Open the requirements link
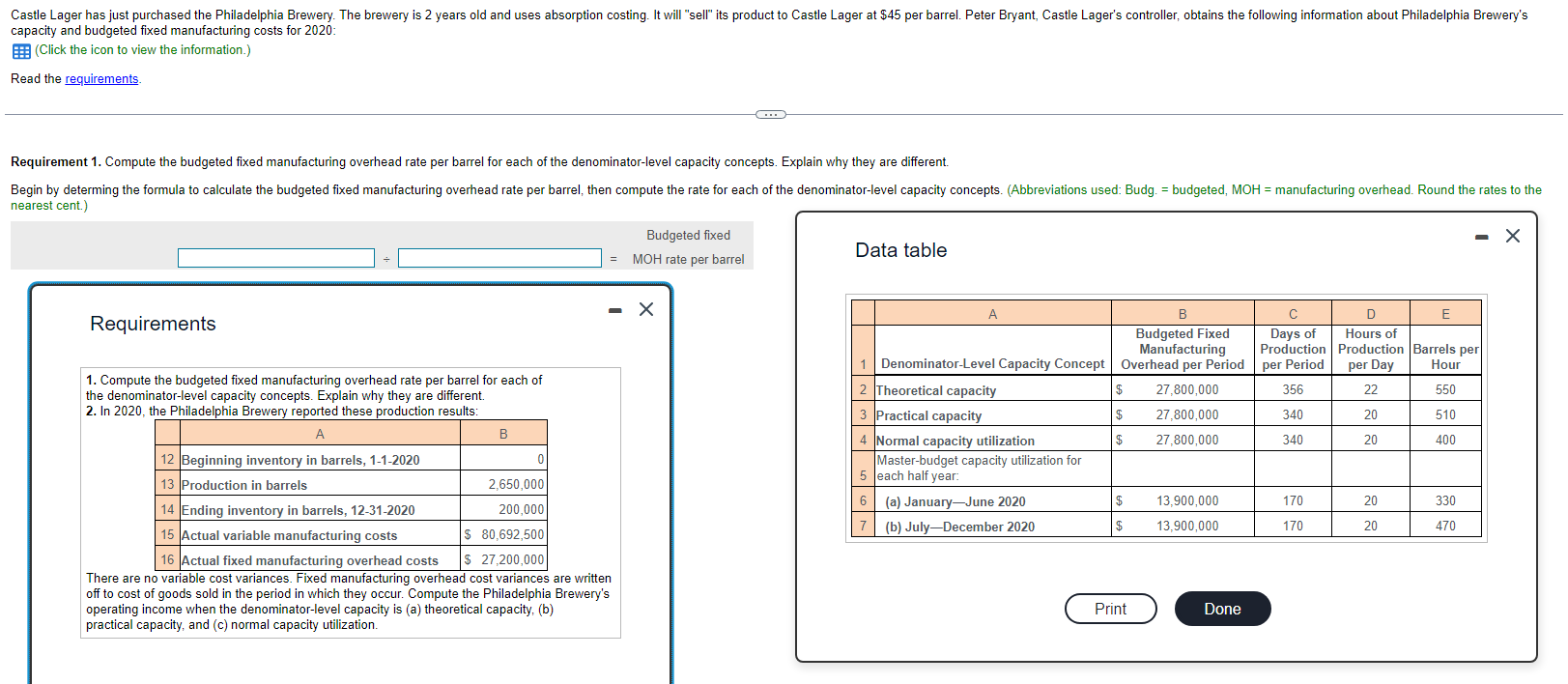The image size is (1568, 684). tap(101, 79)
